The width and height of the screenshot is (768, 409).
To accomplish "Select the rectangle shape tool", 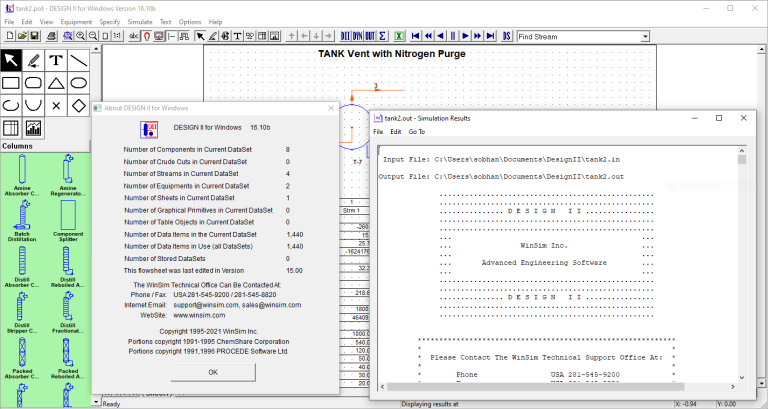I will click(11, 83).
